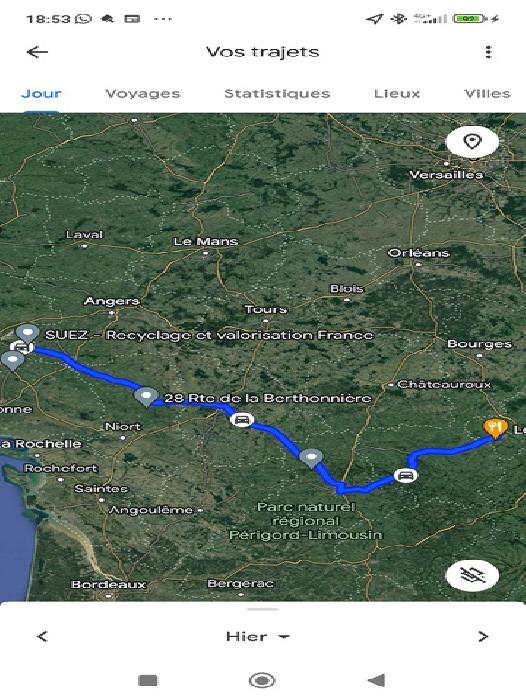Screen dimensions: 526x700
Task: Toggle the satellite layer button
Action: (472, 575)
